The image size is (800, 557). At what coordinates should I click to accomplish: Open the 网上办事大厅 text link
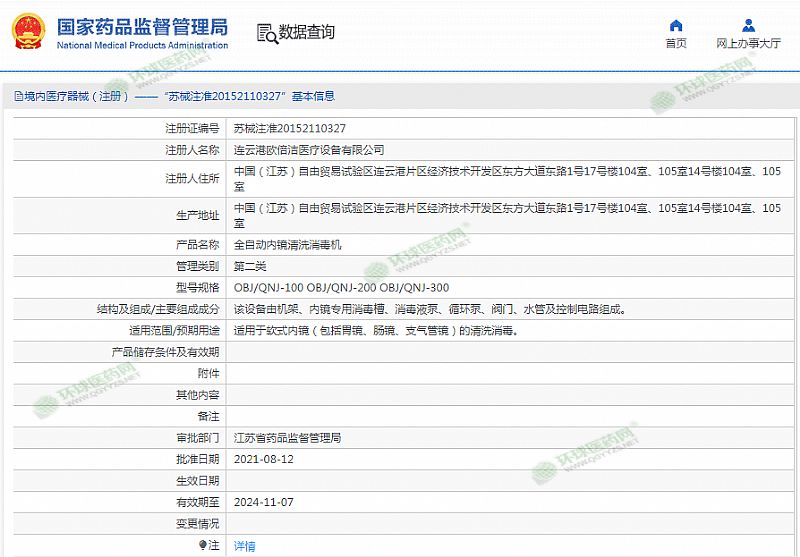[x=748, y=43]
